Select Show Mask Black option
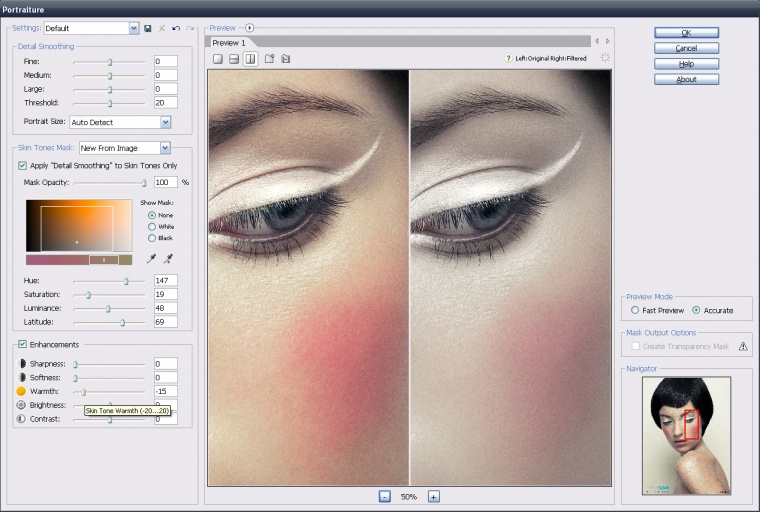Screen dimensions: 760x512 tap(152, 238)
